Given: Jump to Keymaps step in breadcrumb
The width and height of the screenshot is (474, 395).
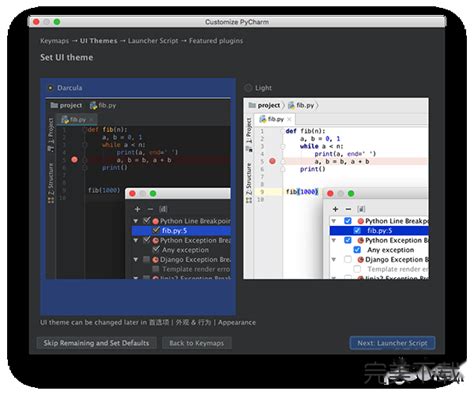Looking at the screenshot, I should click(54, 41).
